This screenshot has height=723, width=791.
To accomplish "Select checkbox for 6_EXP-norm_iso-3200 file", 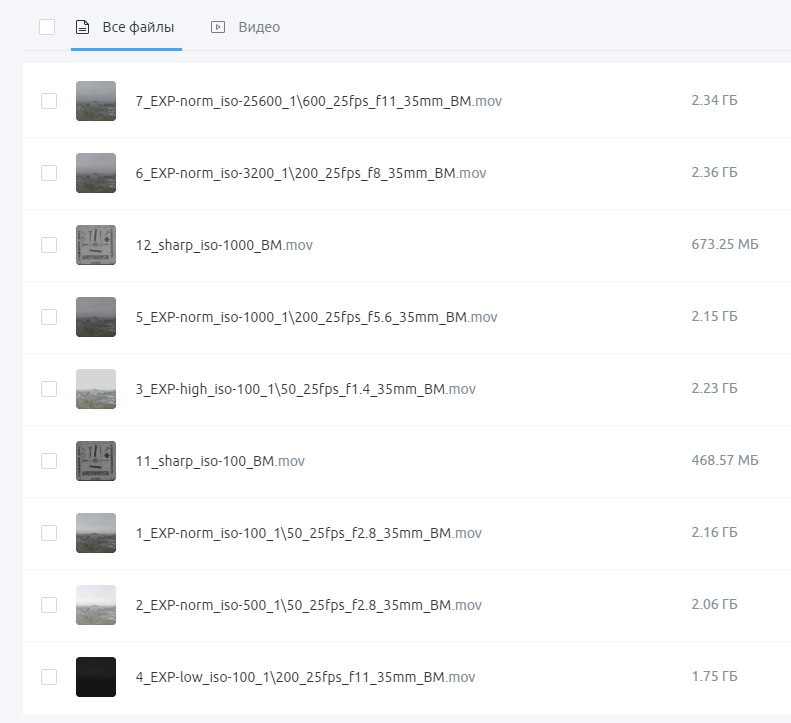I will tap(49, 173).
